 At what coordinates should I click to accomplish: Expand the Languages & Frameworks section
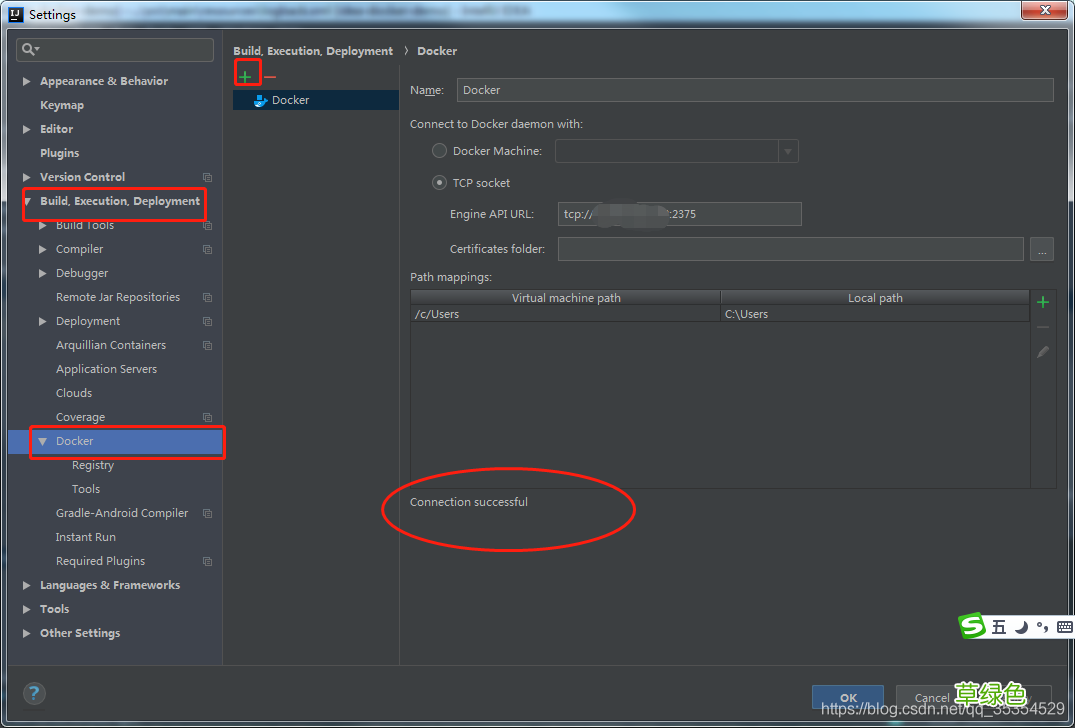click(x=27, y=585)
